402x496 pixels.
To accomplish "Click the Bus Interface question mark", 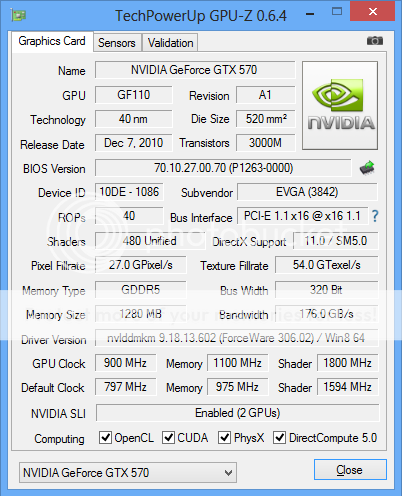I will click(375, 216).
